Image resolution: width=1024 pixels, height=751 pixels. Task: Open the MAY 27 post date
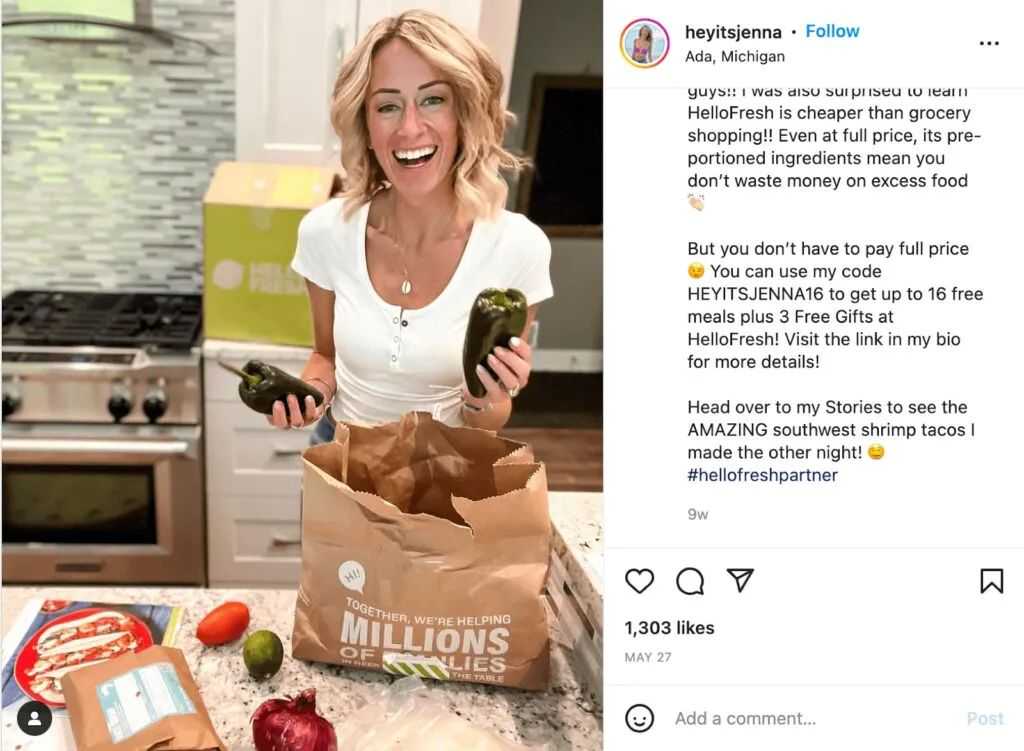click(648, 657)
